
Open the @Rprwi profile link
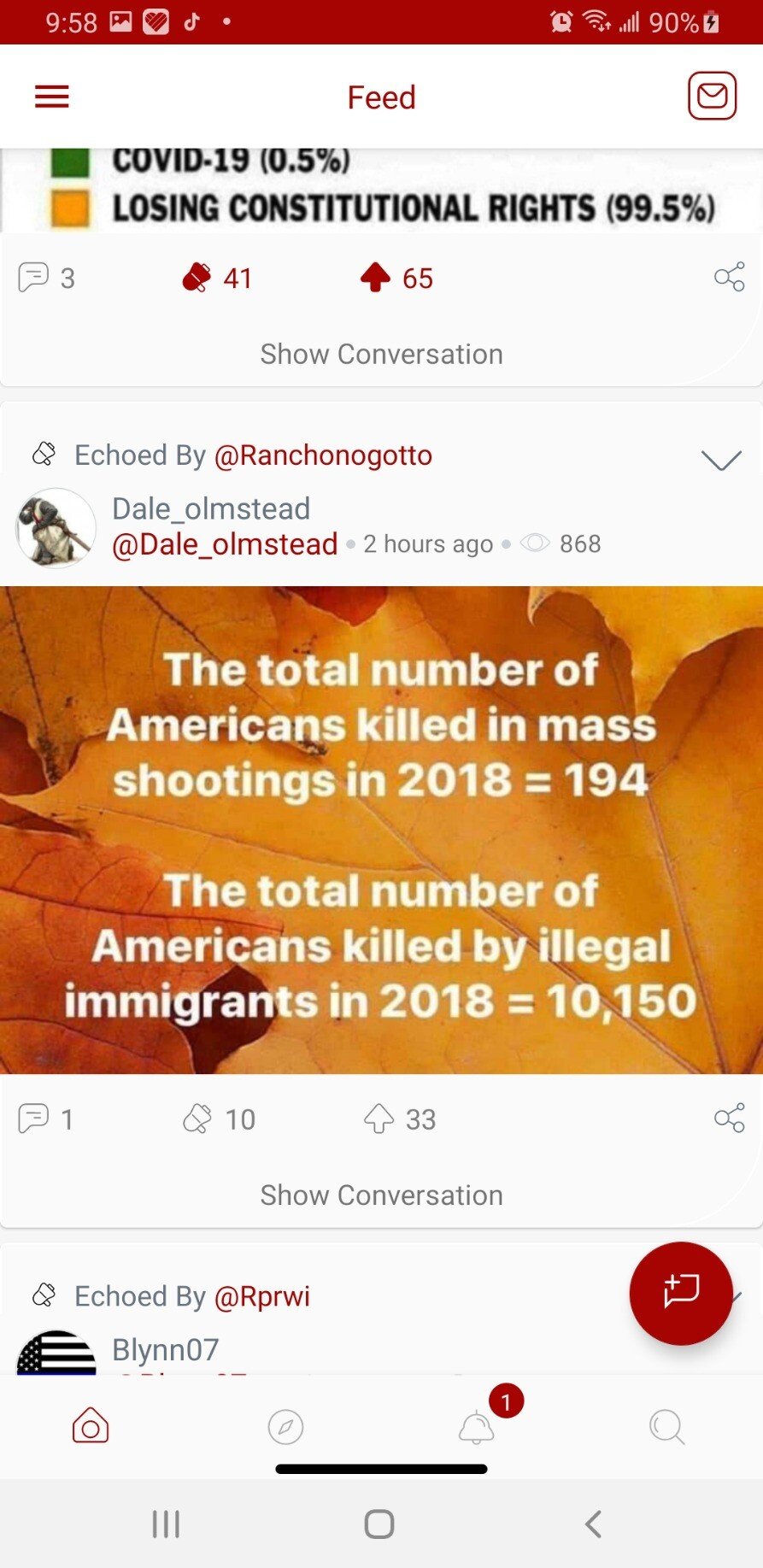262,1296
